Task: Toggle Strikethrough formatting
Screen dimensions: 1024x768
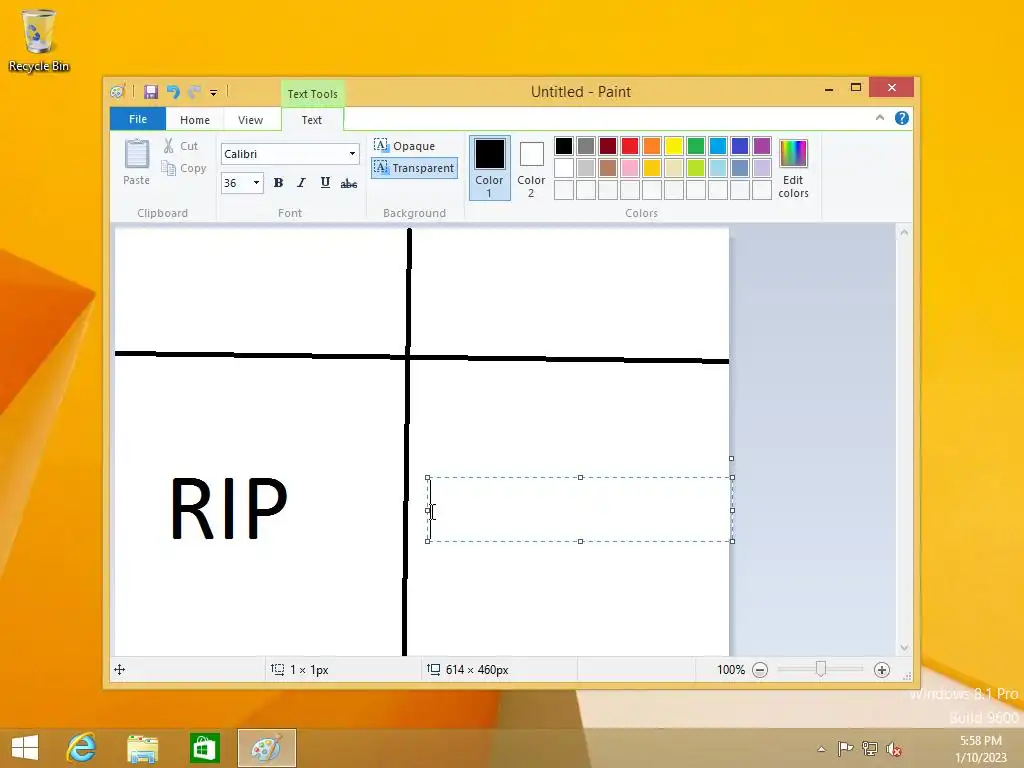Action: coord(349,184)
